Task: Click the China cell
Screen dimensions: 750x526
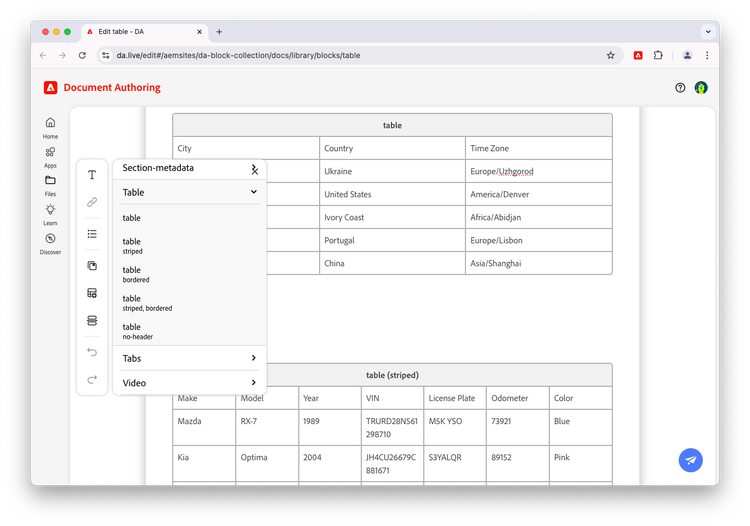Action: (392, 263)
